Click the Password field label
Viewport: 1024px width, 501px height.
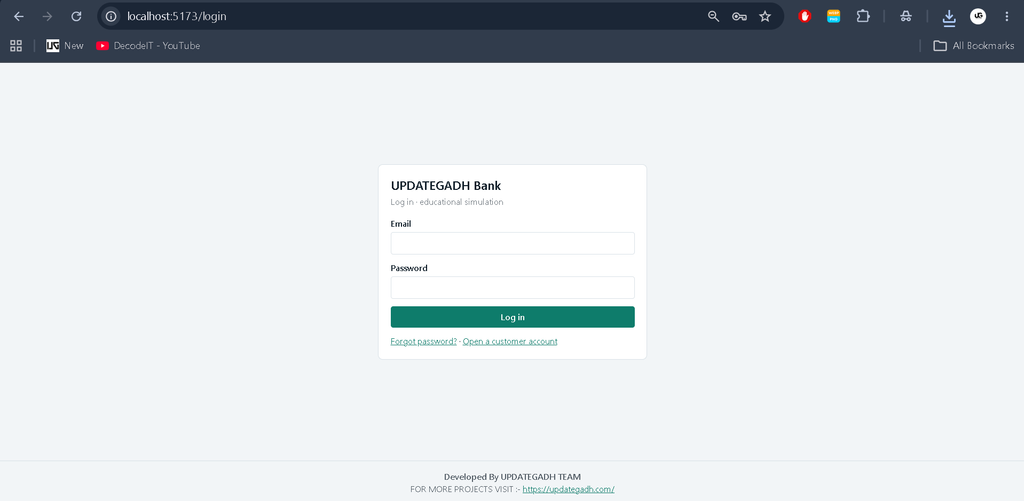(x=409, y=268)
